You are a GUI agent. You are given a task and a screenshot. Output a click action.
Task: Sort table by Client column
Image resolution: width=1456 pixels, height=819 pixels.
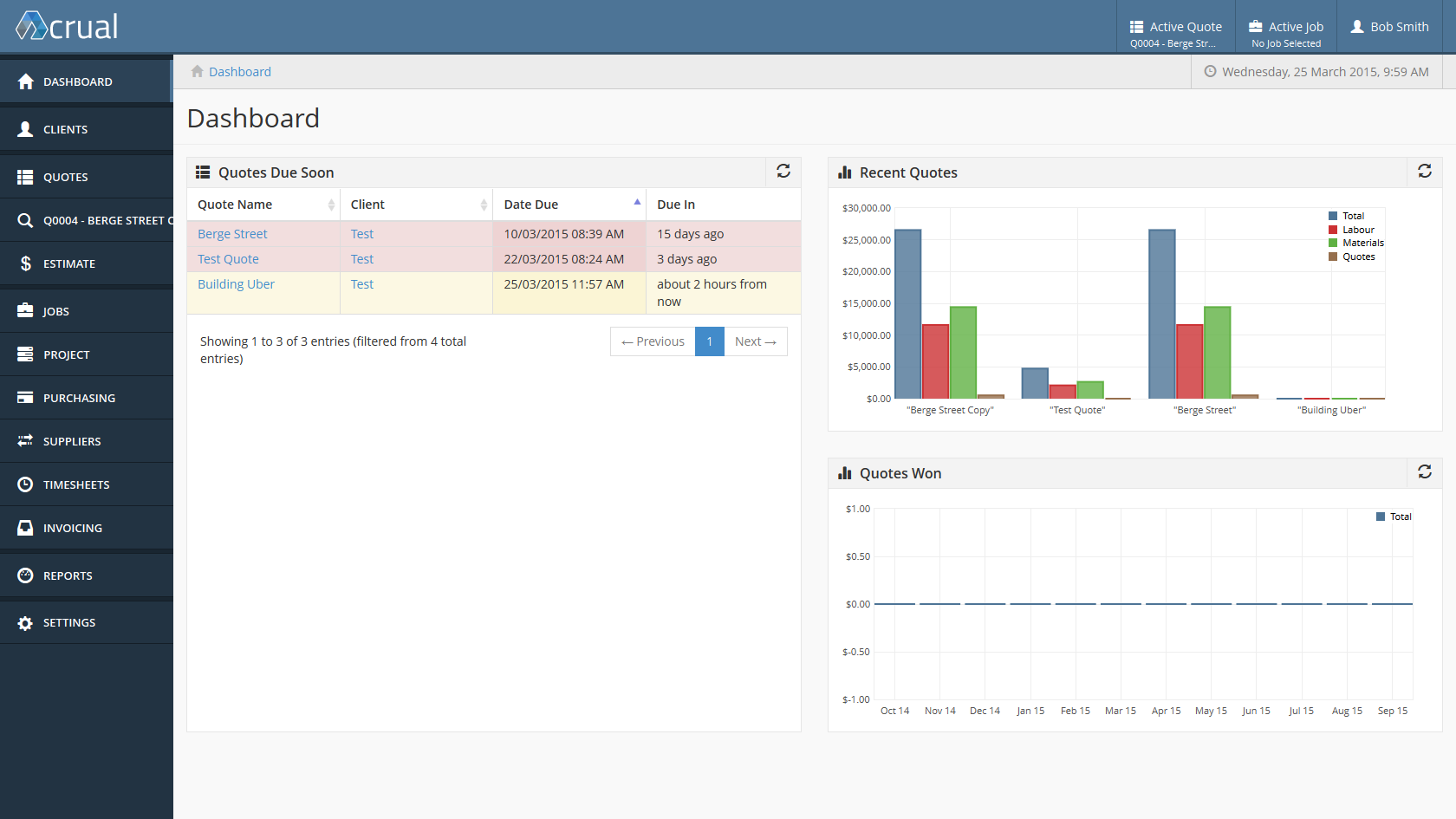tap(417, 205)
